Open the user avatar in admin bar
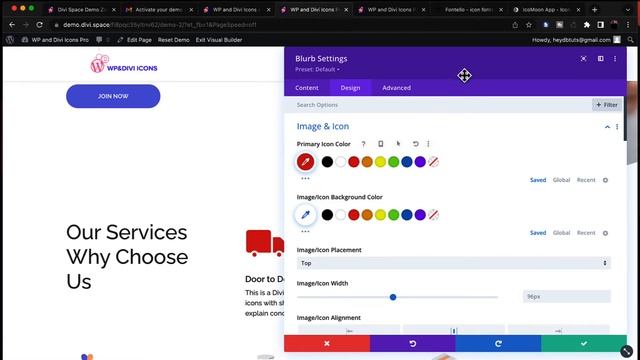 [x=617, y=40]
